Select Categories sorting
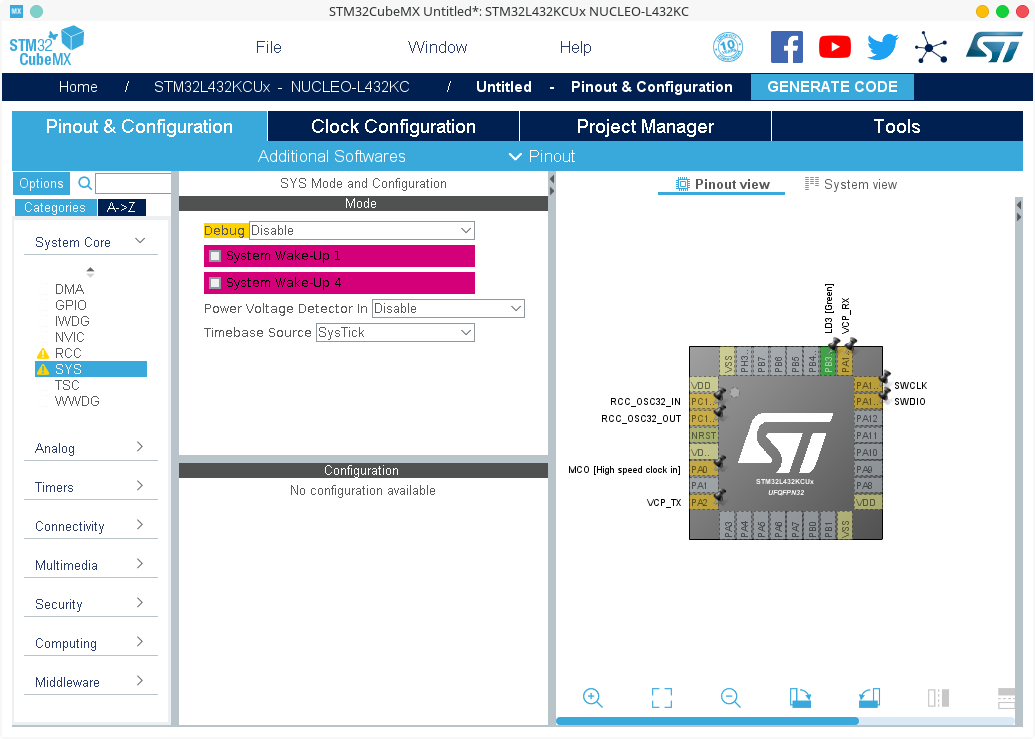This screenshot has height=739, width=1035. 55,207
